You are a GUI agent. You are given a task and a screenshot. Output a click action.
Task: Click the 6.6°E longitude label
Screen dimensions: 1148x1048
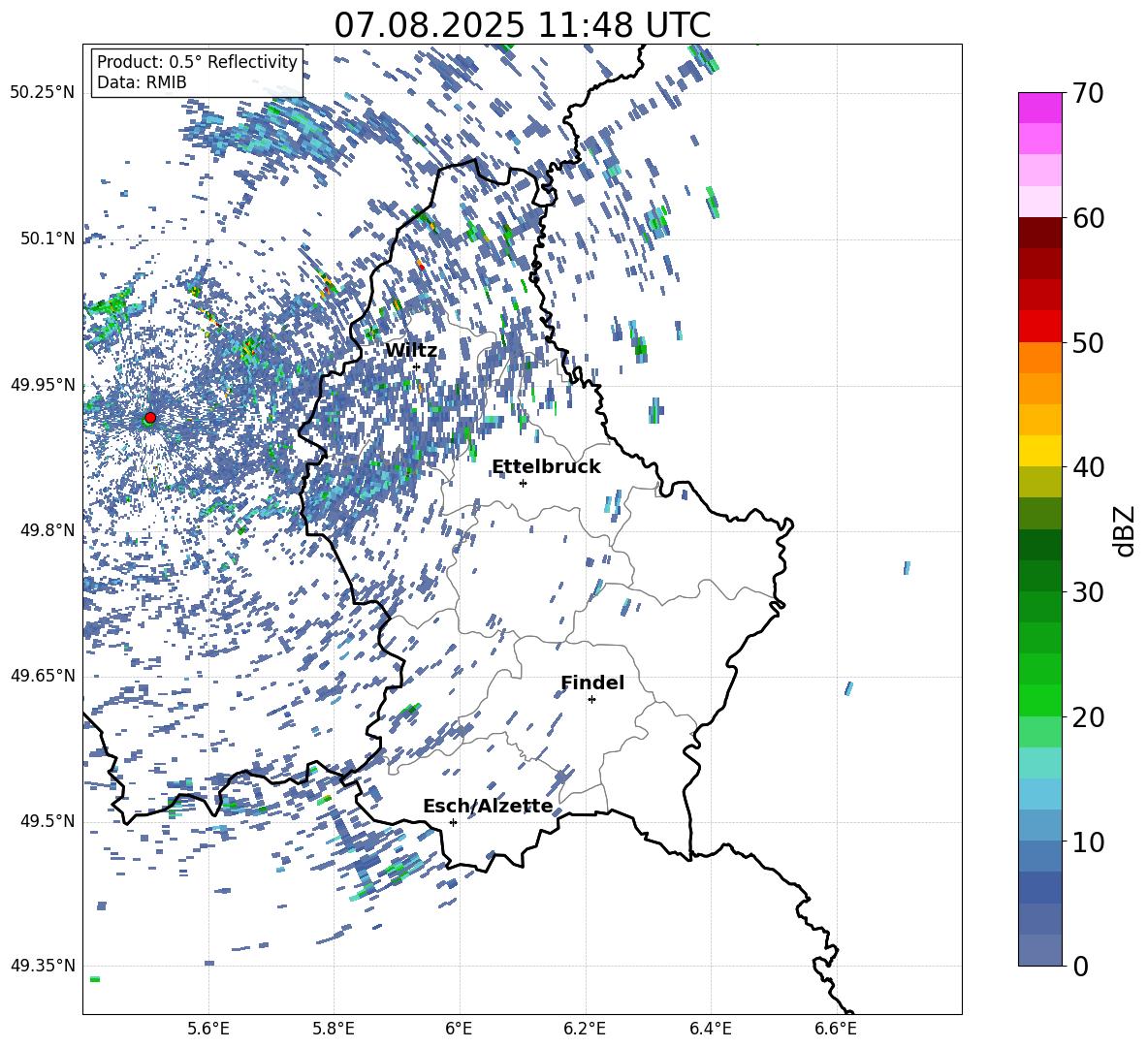coord(836,1029)
